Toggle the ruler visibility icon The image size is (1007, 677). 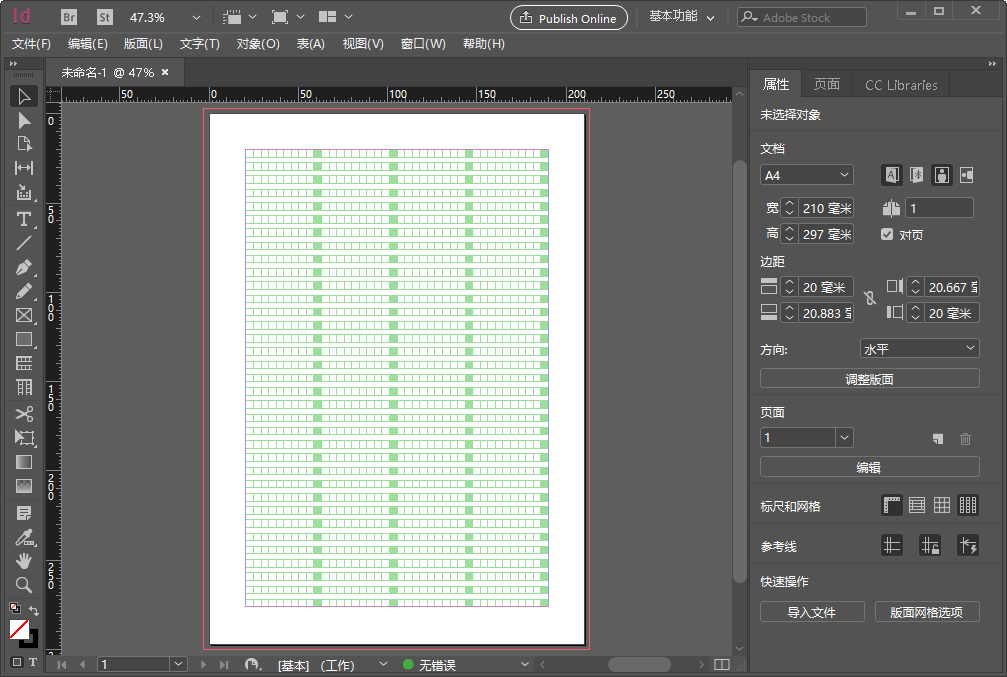coord(892,504)
